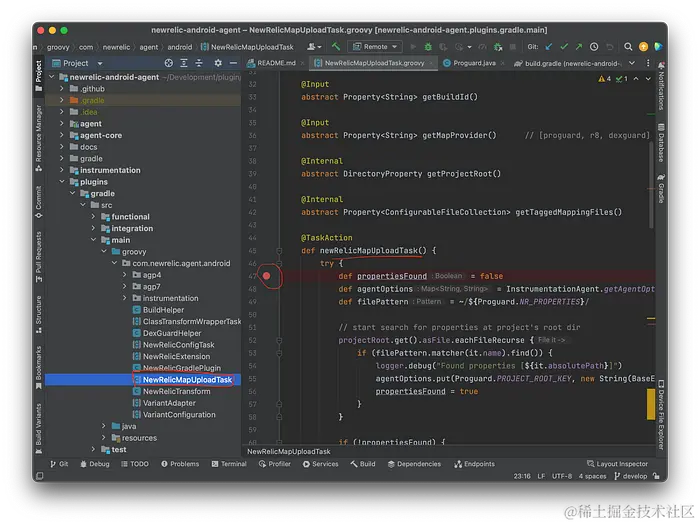The height and width of the screenshot is (525, 700).
Task: Open the Endpoints tool window
Action: tap(475, 464)
